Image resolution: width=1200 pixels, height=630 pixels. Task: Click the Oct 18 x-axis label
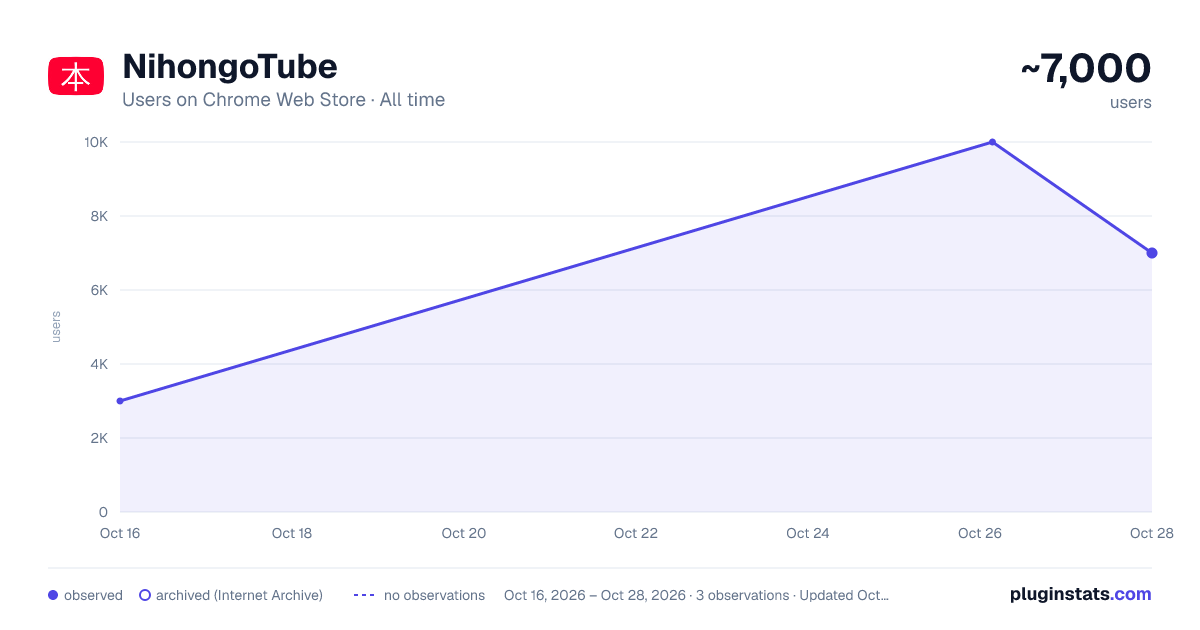(292, 533)
